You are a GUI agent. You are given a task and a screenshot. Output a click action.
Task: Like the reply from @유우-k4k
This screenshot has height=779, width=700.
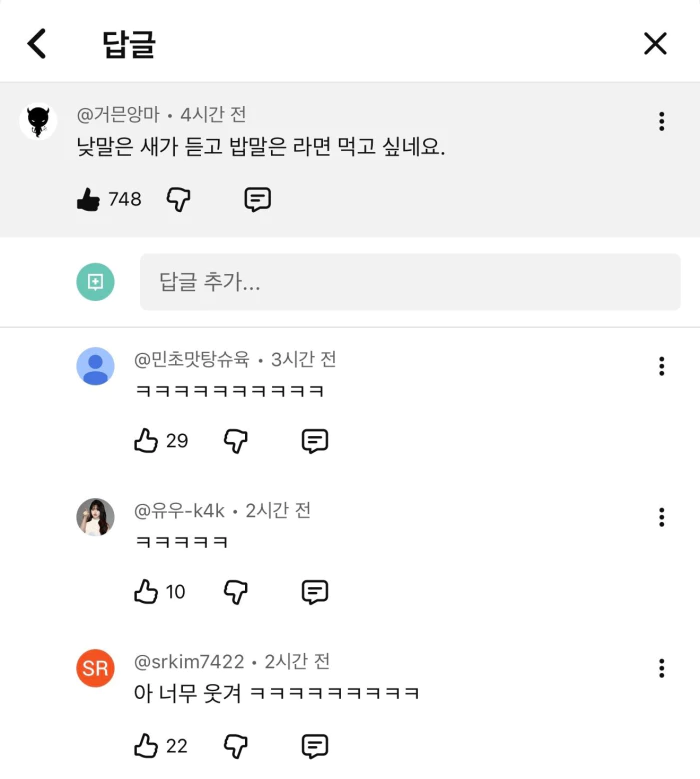tap(147, 592)
